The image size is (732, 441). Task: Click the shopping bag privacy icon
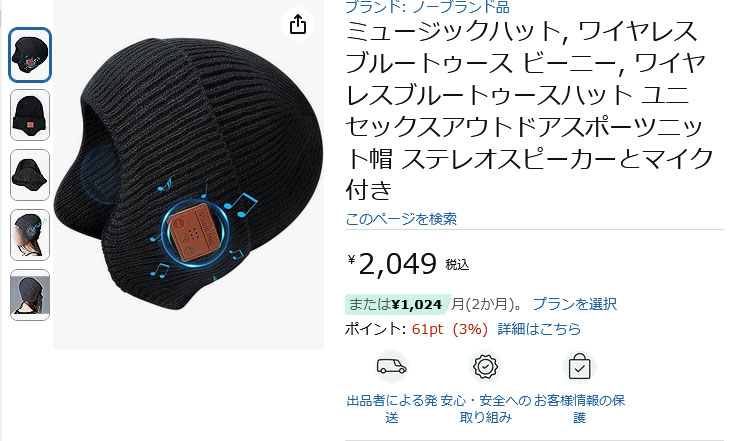[579, 367]
